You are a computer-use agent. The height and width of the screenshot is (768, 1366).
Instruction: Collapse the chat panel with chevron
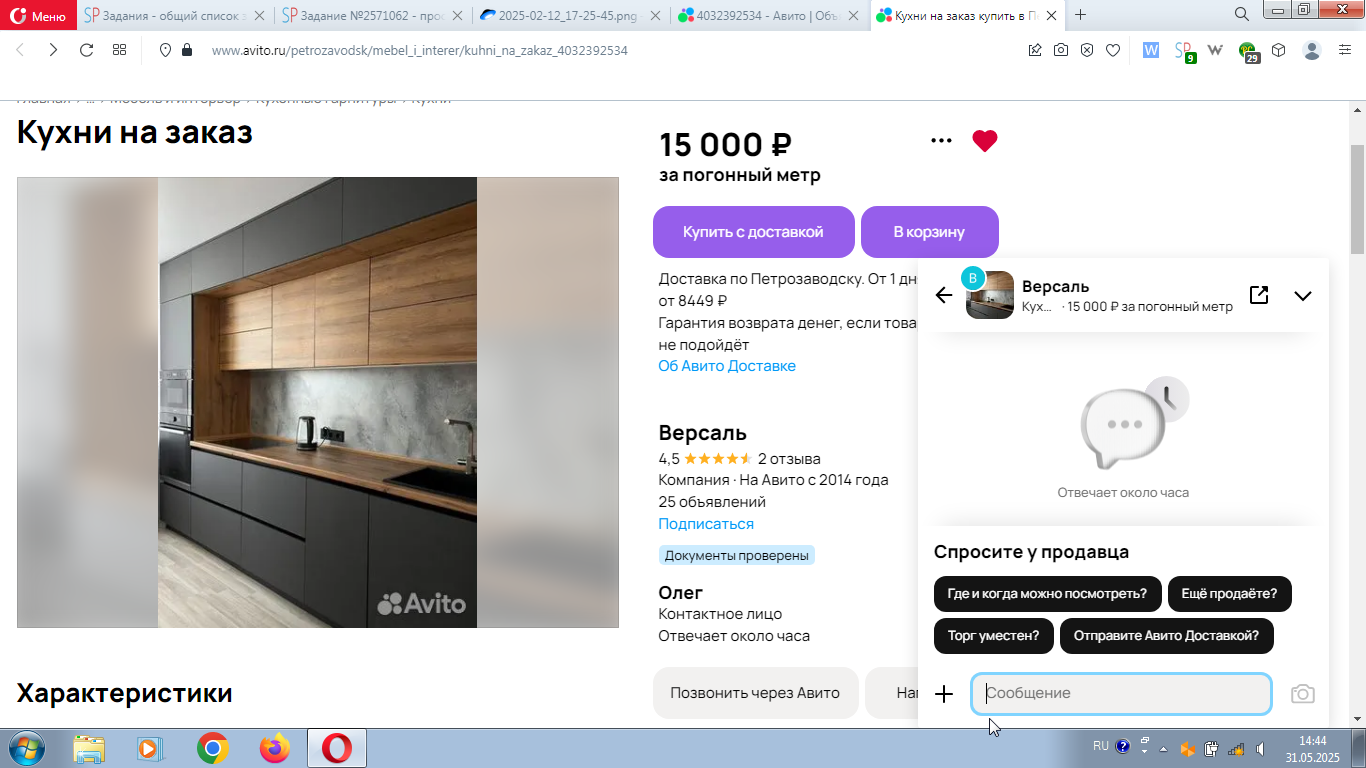[x=1302, y=296]
